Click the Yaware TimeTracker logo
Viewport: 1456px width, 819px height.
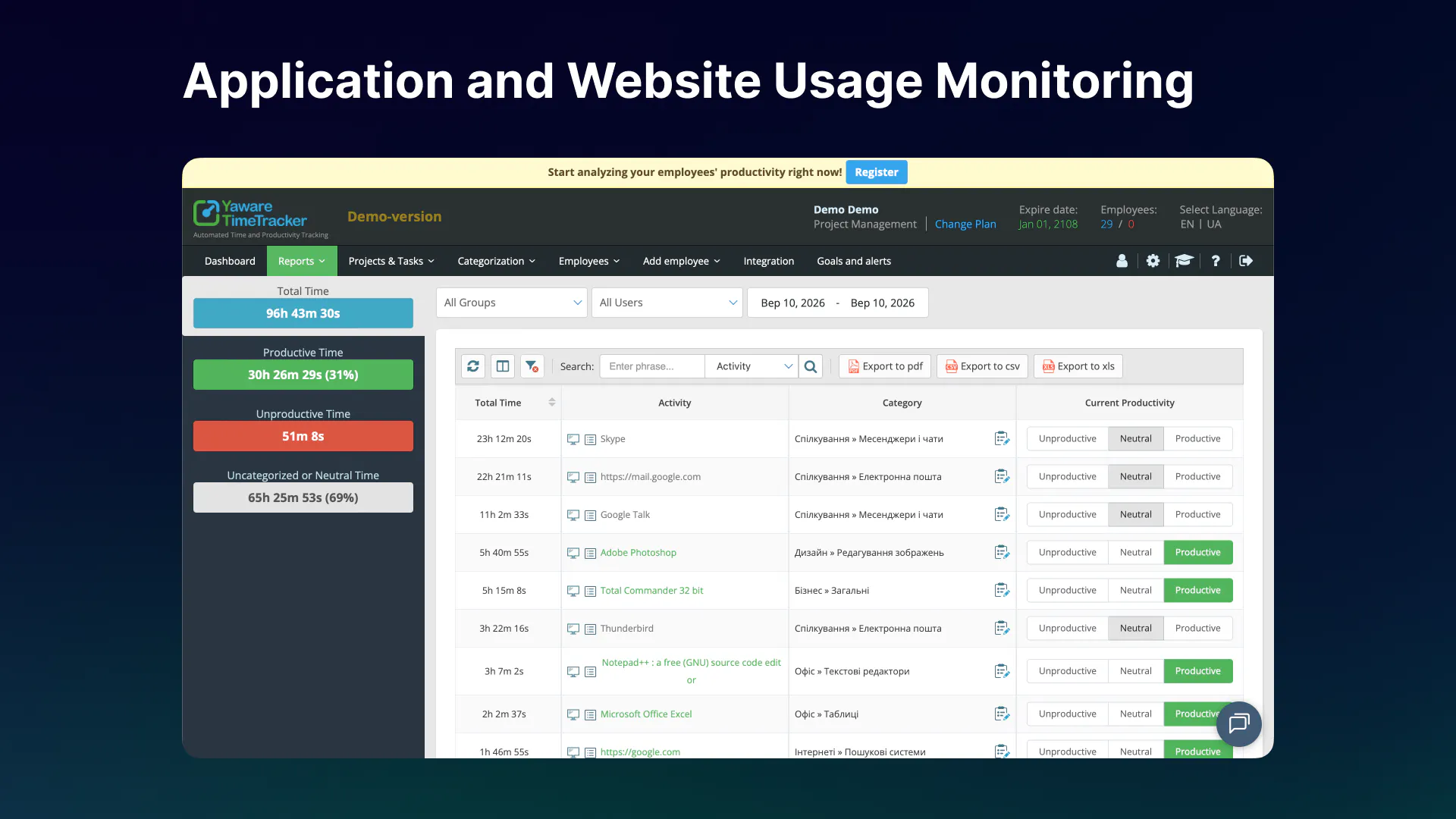pyautogui.click(x=261, y=218)
